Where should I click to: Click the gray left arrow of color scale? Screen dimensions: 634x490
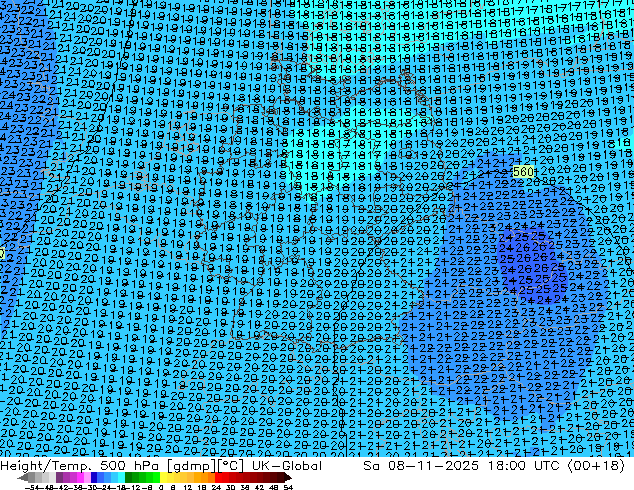coord(23,478)
